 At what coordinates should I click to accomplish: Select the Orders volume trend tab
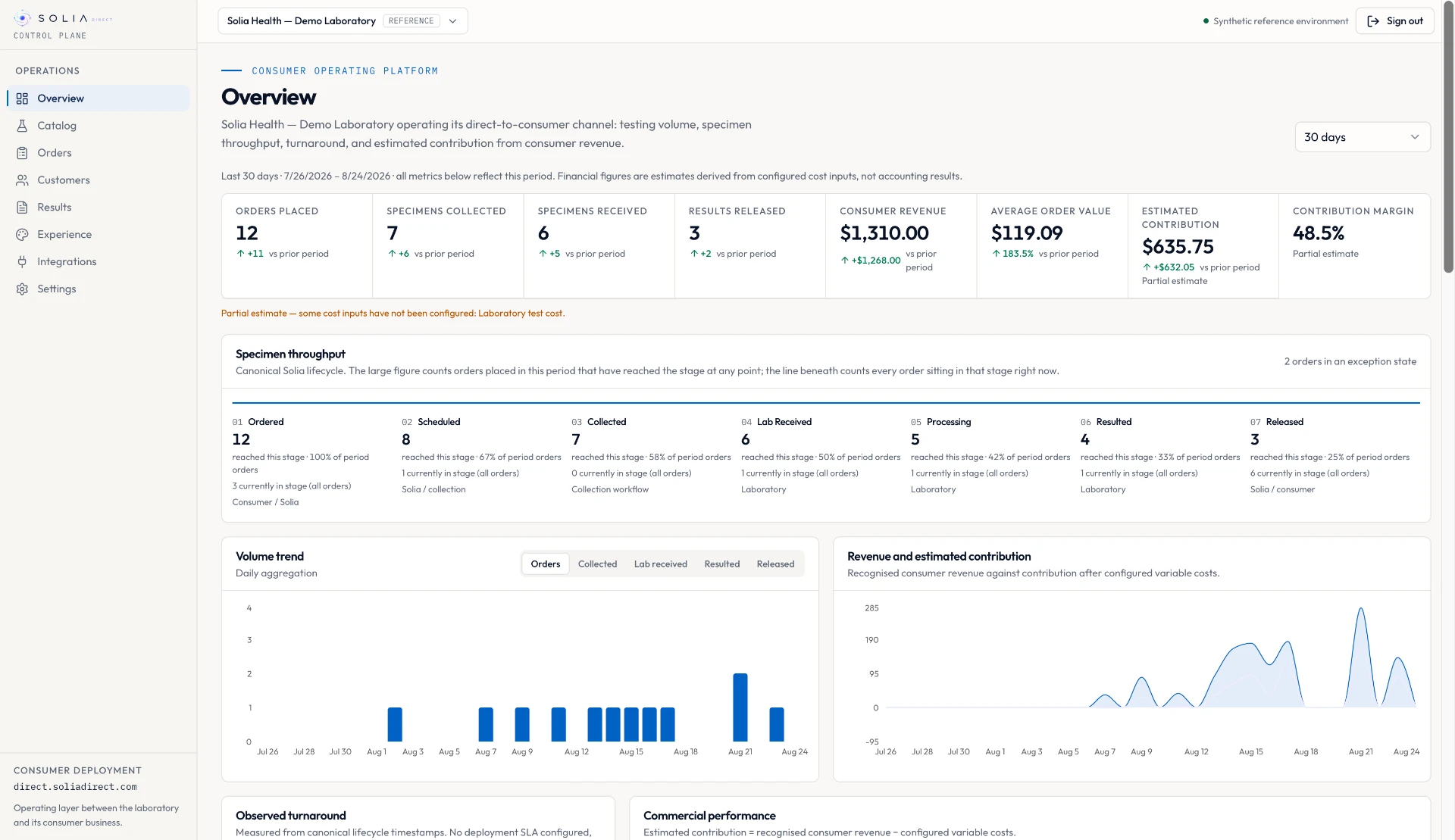coord(546,564)
